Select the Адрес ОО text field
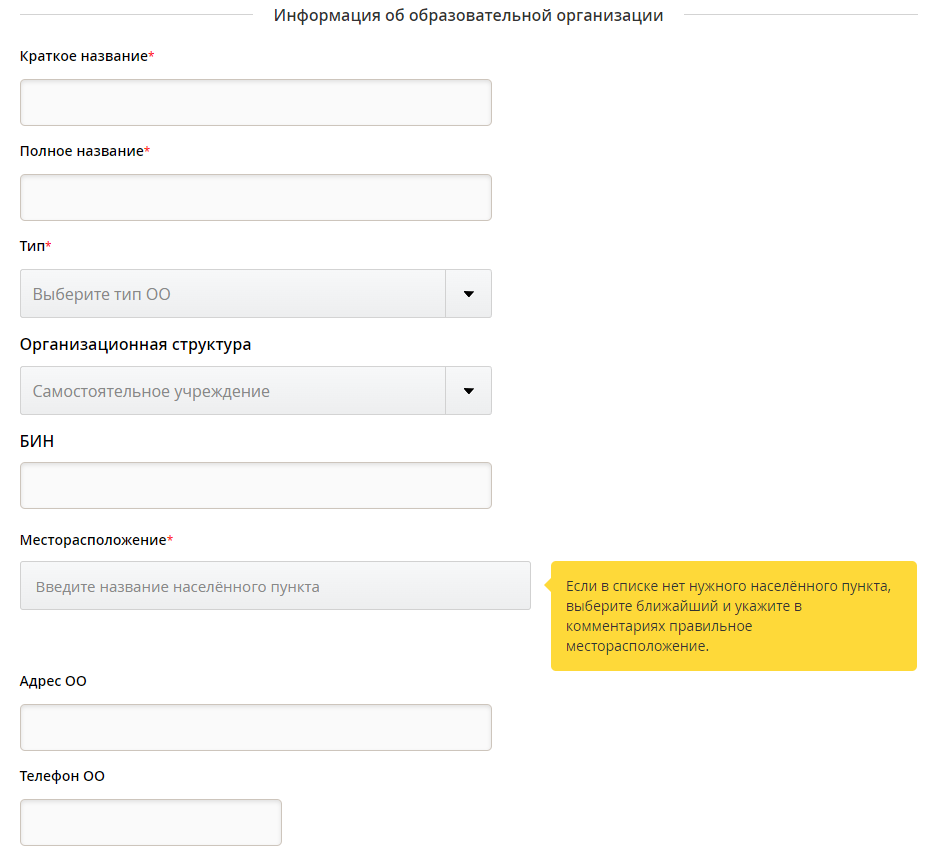Screen dimensions: 936x857 pos(255,727)
